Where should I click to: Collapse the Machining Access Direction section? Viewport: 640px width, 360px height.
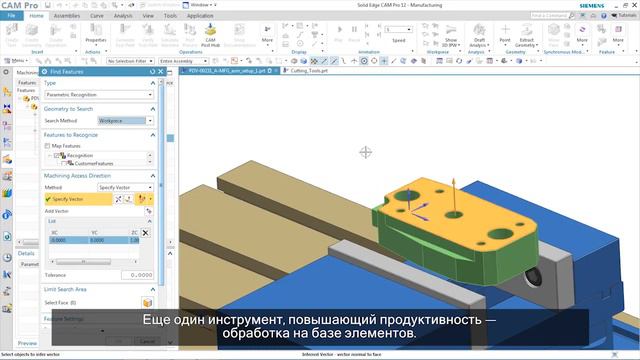point(153,176)
